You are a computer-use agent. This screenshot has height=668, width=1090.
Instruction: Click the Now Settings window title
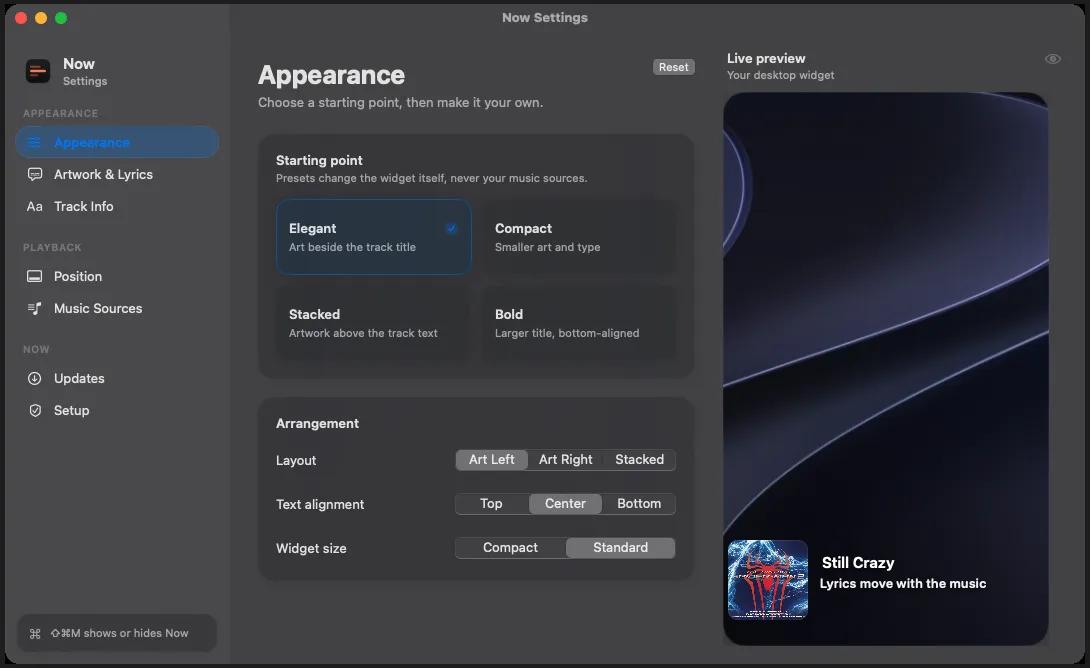pyautogui.click(x=545, y=17)
